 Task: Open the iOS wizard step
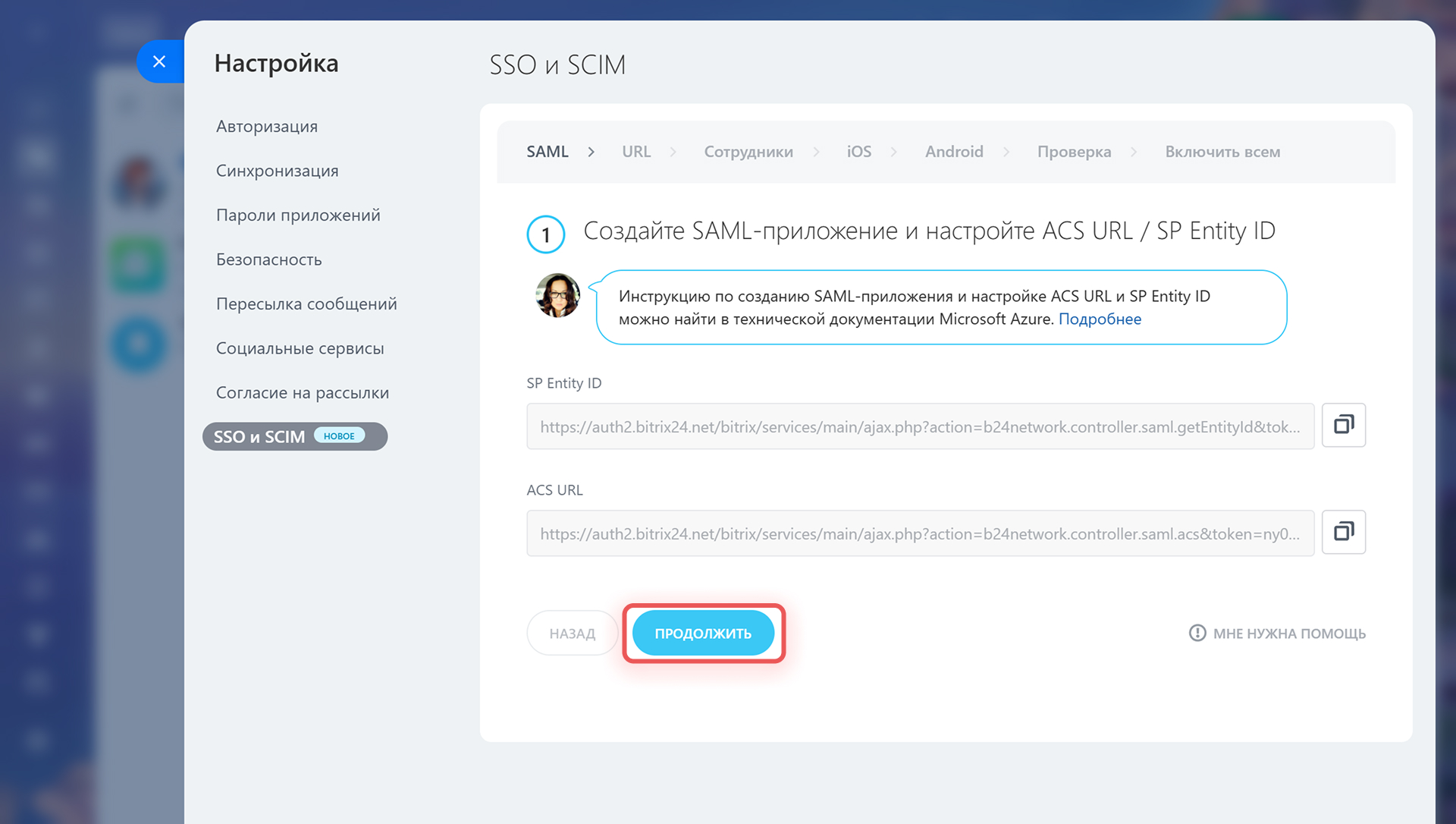859,152
